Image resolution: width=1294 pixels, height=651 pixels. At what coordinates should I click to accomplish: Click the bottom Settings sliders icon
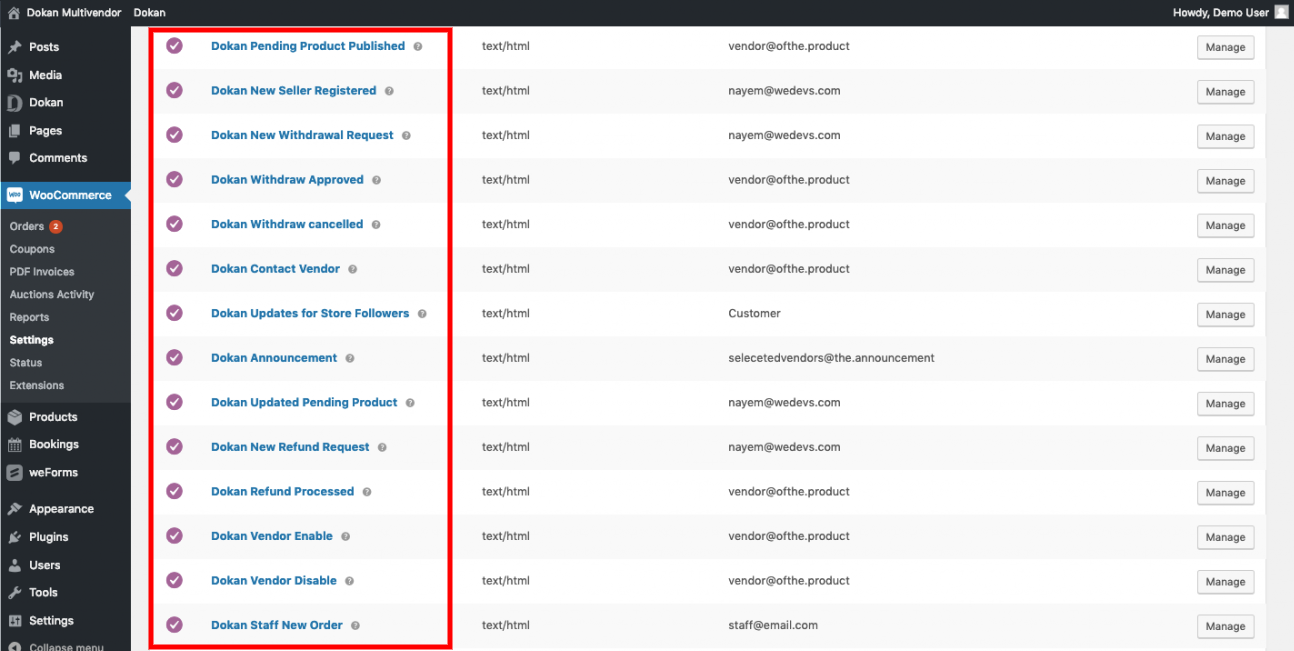tap(15, 620)
